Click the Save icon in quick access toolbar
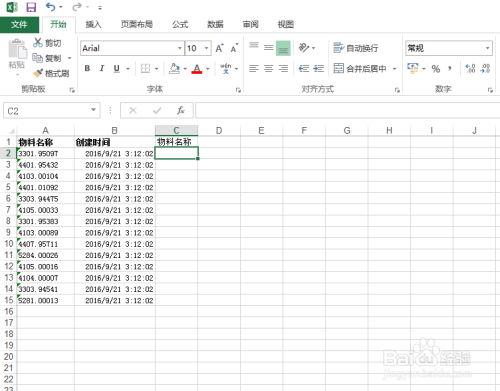 click(x=31, y=7)
